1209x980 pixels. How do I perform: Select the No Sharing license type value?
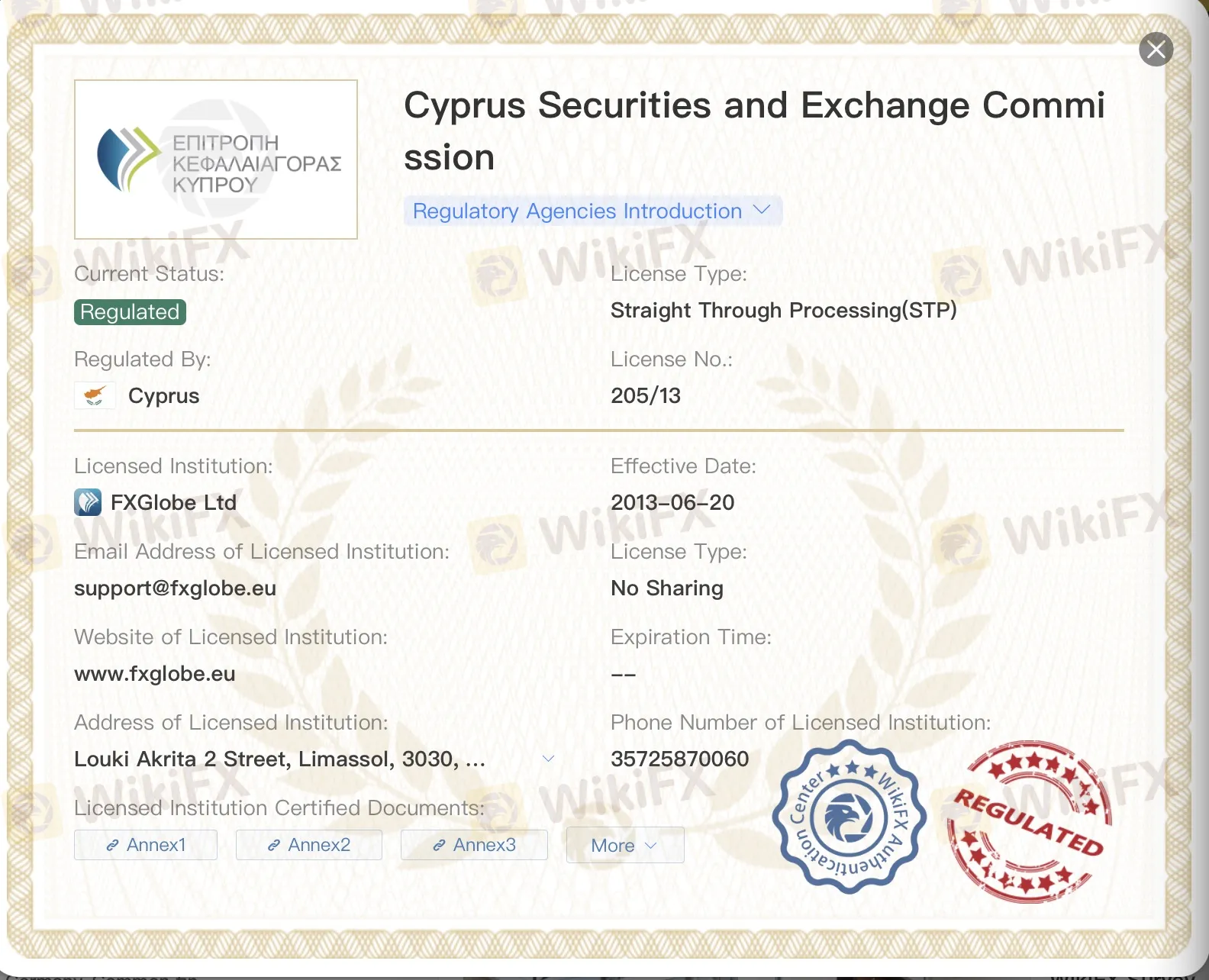667,588
